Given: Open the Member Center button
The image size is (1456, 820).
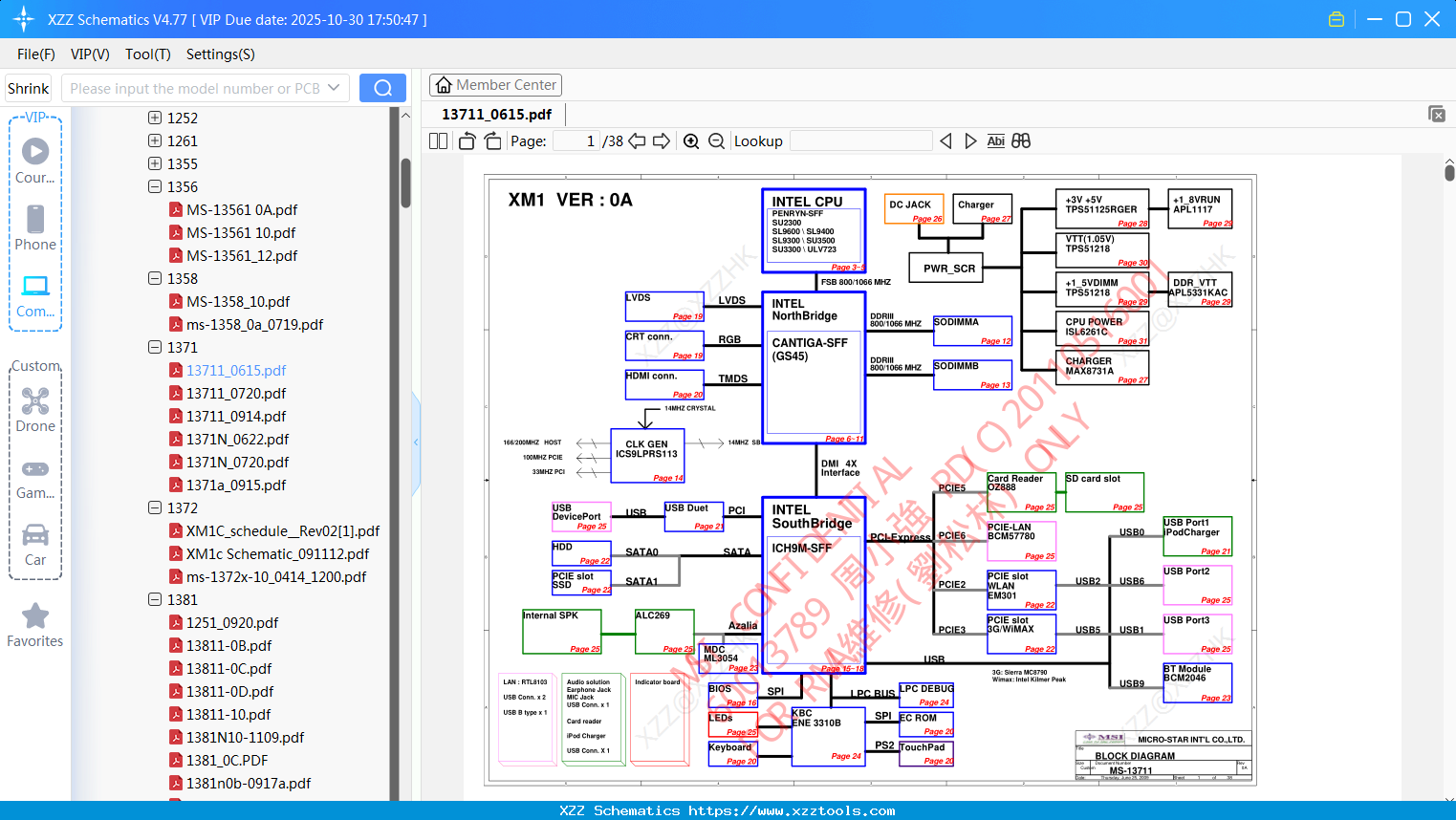Looking at the screenshot, I should pos(495,85).
